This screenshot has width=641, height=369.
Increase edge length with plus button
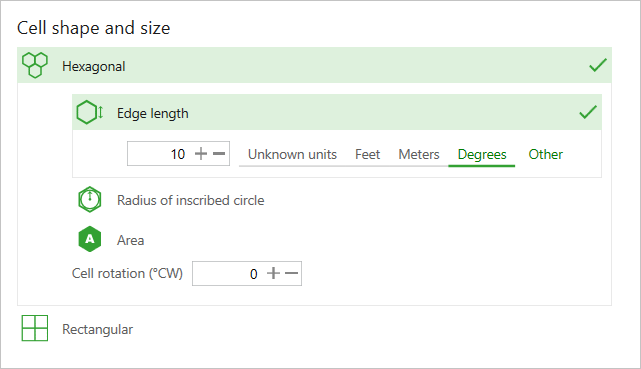(x=201, y=154)
